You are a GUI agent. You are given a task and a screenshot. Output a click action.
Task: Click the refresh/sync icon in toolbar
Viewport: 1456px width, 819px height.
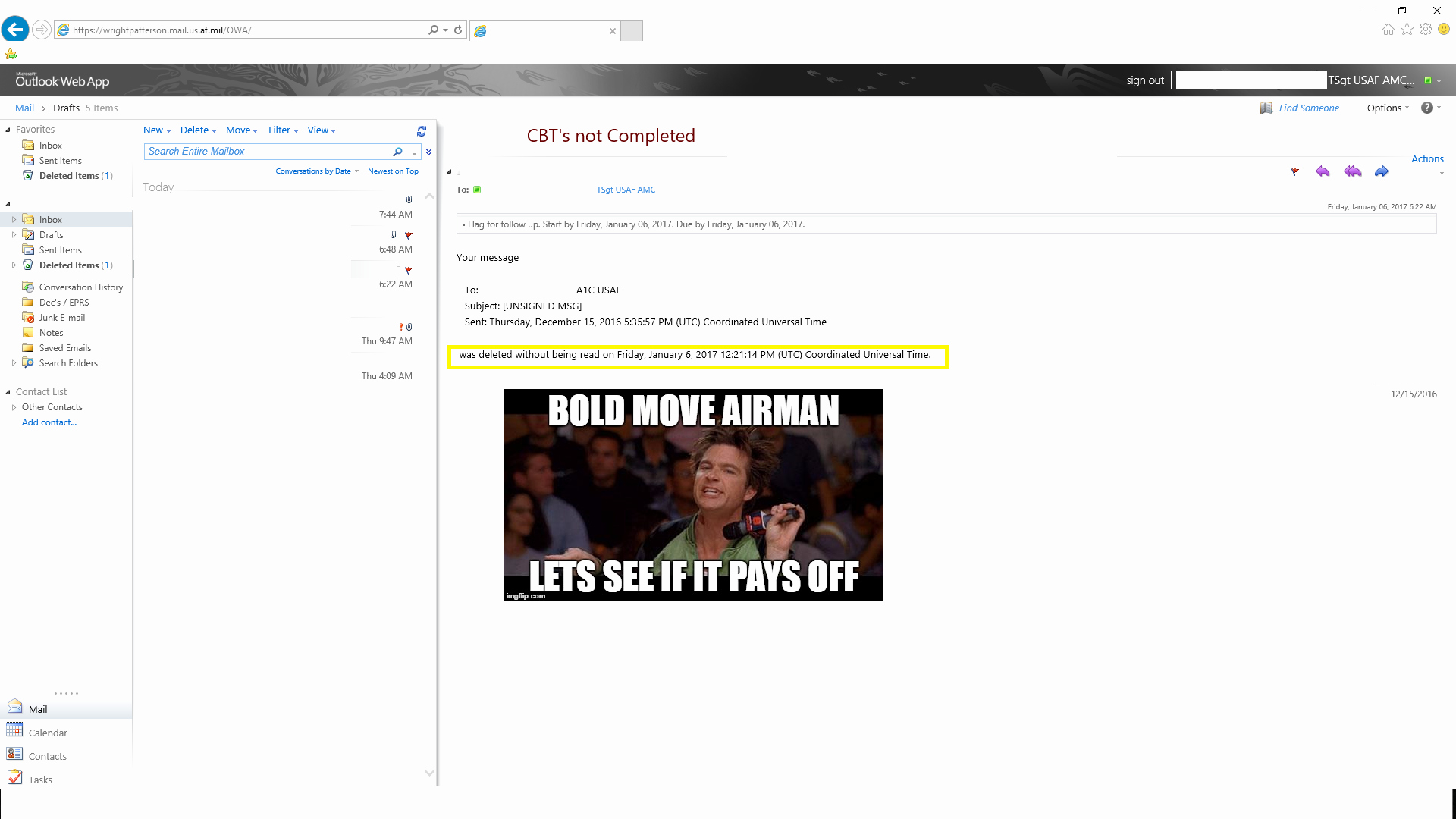421,130
